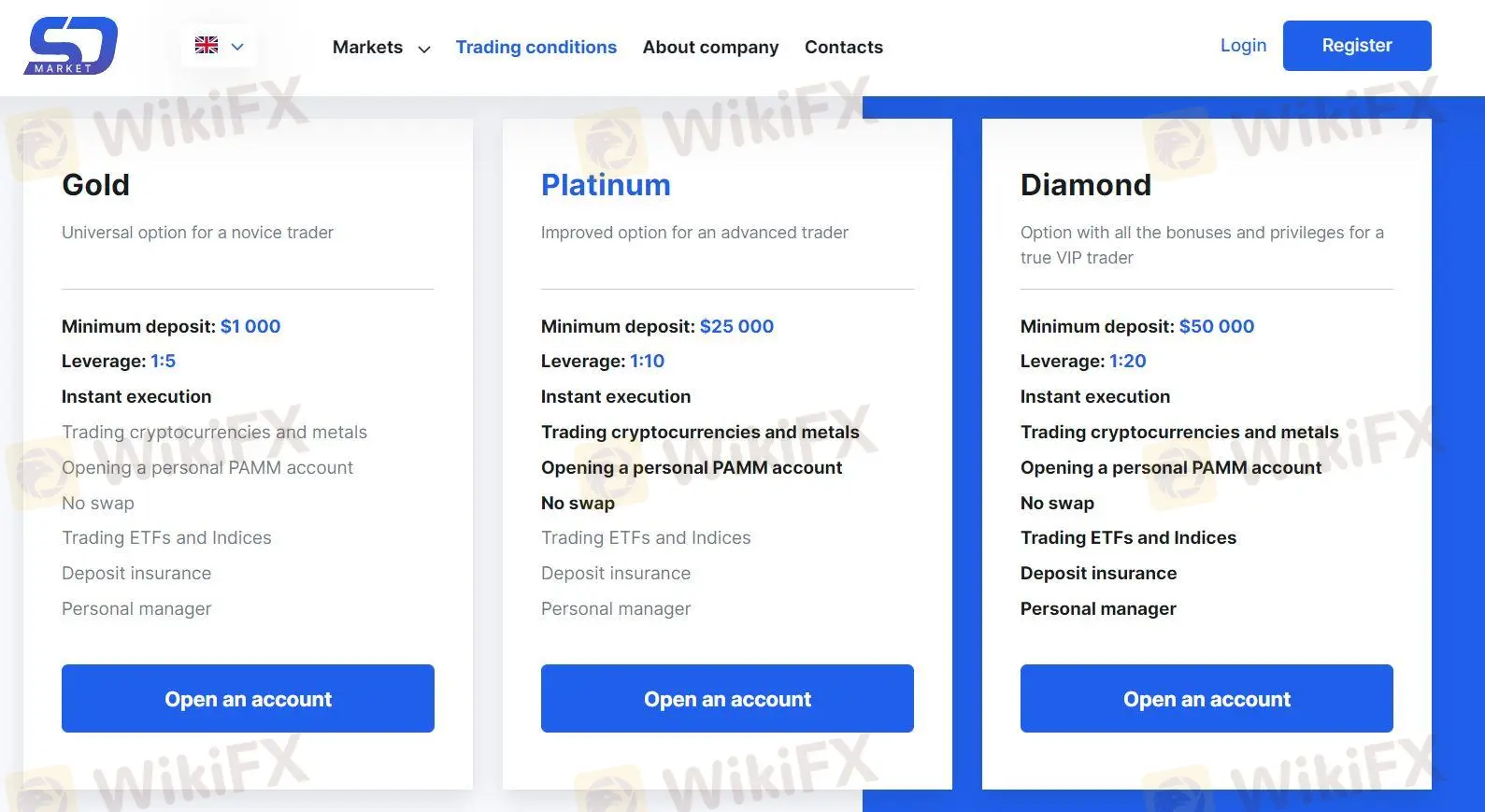Open an account for the Gold plan

click(x=247, y=698)
